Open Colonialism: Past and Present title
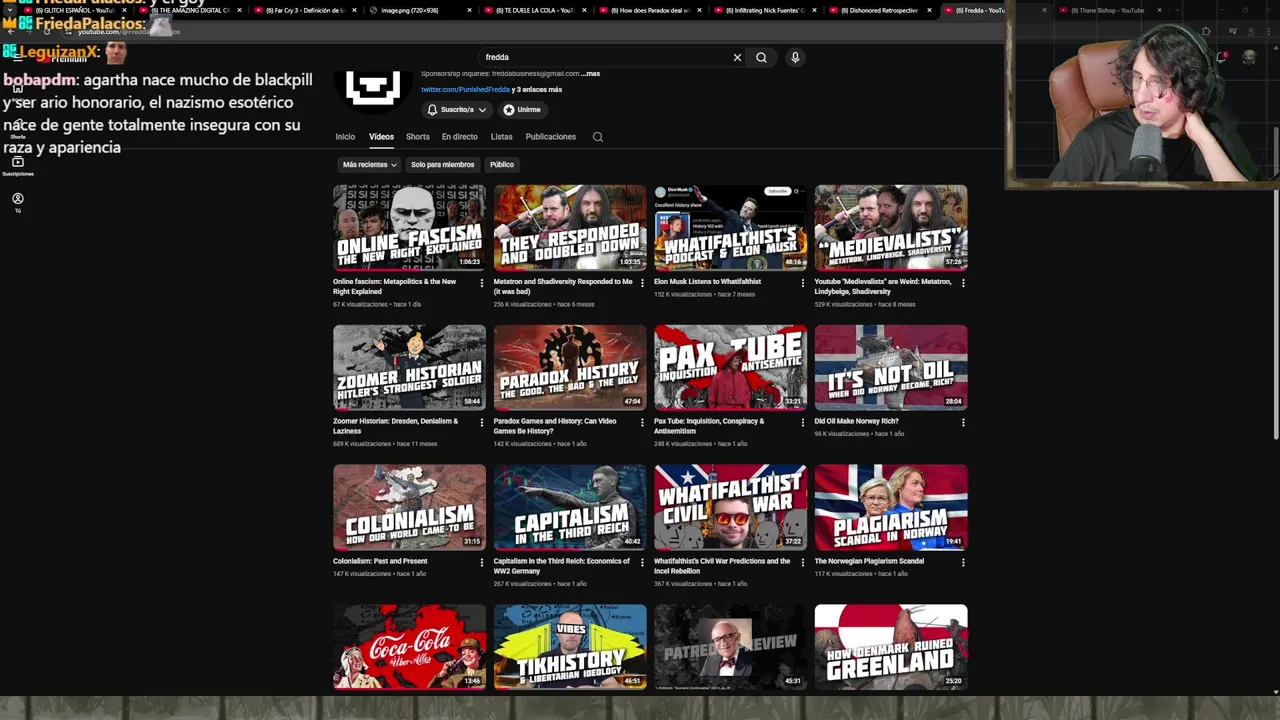Image resolution: width=1280 pixels, height=720 pixels. [380, 562]
